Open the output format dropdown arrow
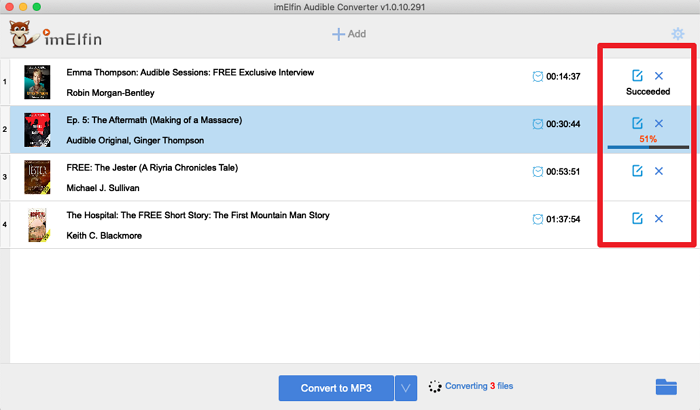 pyautogui.click(x=406, y=388)
